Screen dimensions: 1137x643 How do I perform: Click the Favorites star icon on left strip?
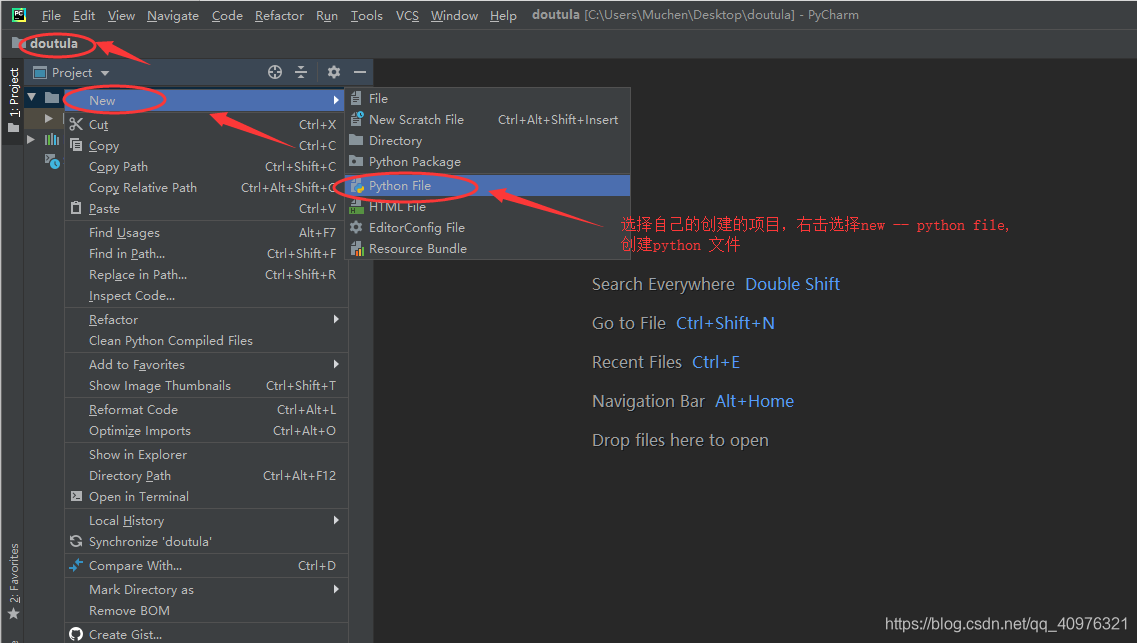point(13,613)
